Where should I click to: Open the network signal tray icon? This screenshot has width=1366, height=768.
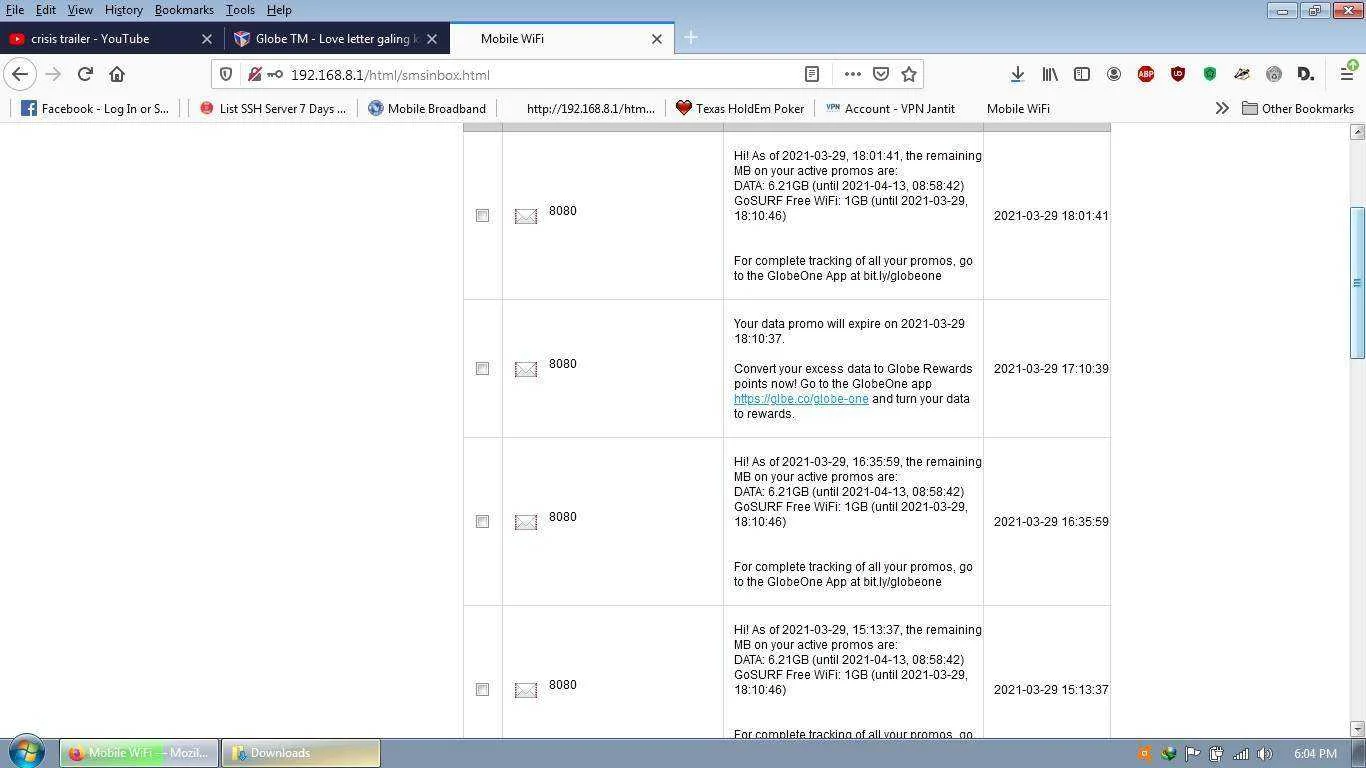1241,753
